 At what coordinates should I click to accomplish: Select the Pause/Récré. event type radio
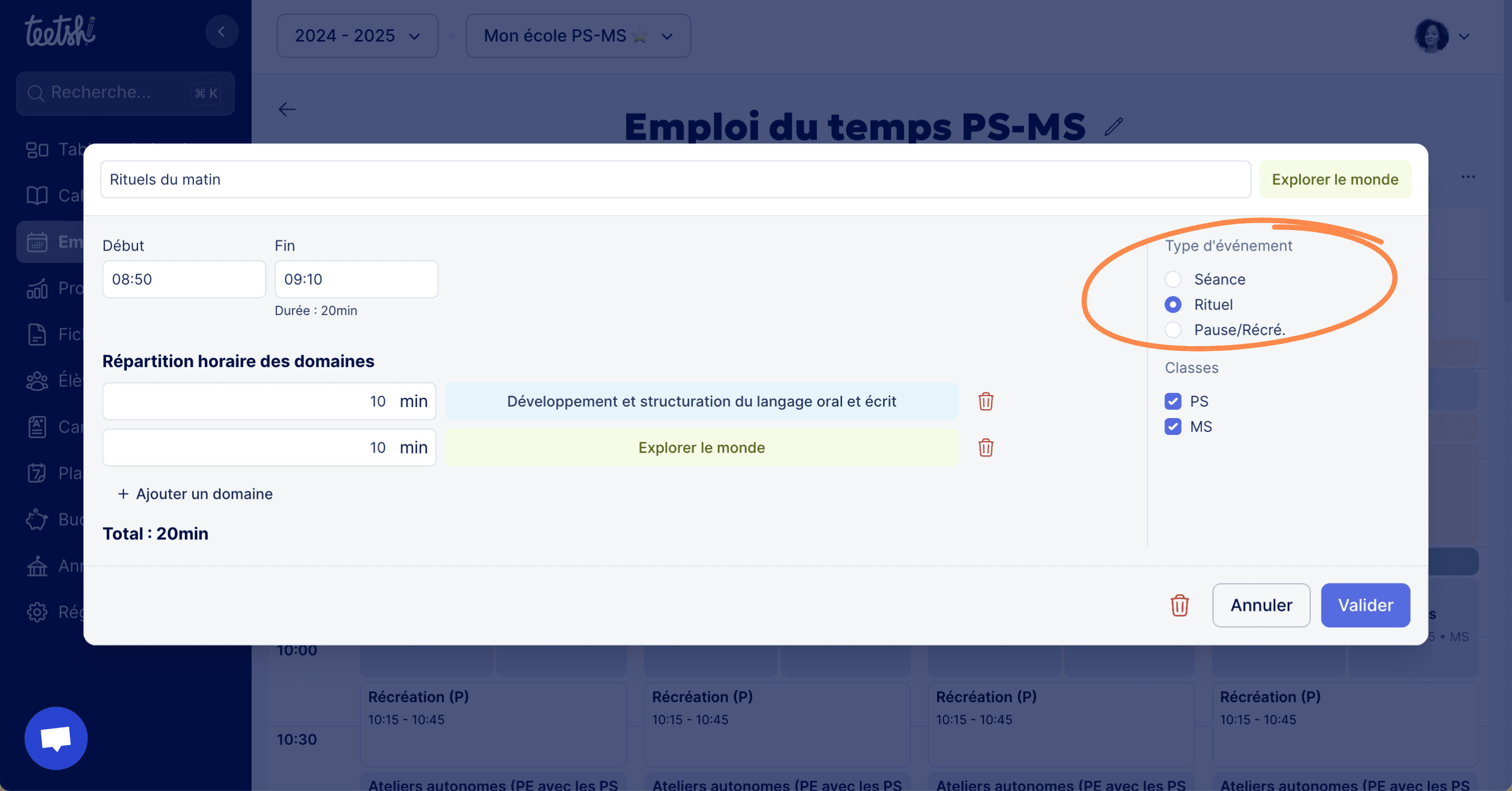click(x=1173, y=329)
